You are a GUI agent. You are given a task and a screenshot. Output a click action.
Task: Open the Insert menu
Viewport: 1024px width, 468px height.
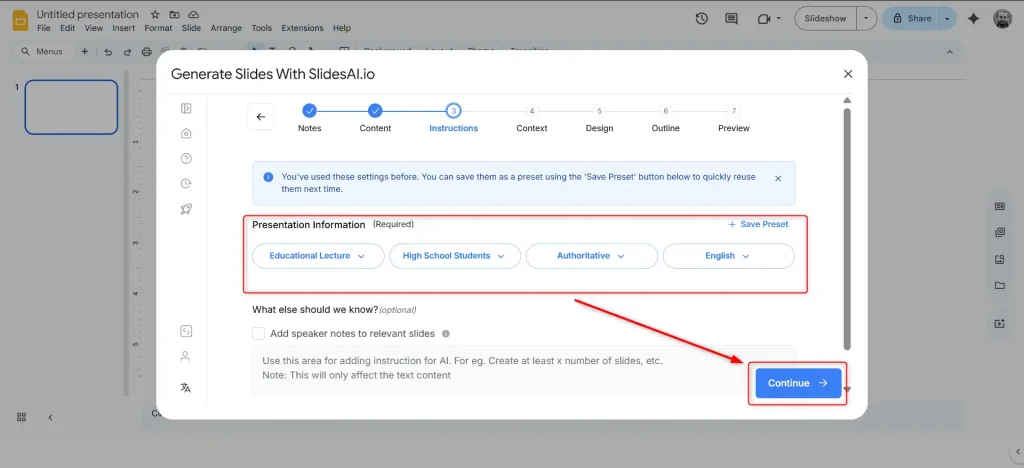point(123,28)
